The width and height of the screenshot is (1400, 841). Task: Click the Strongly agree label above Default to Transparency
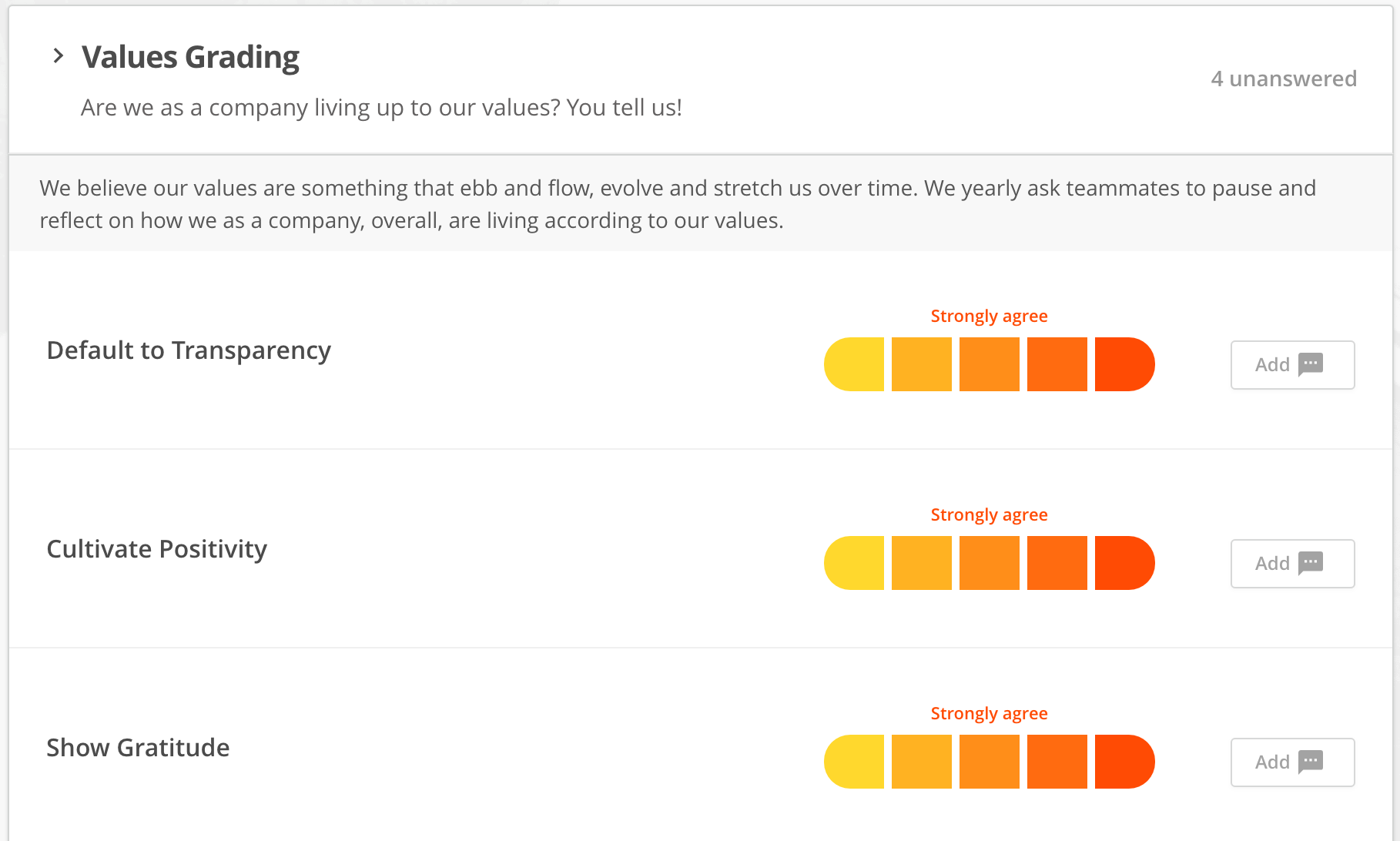(x=989, y=316)
